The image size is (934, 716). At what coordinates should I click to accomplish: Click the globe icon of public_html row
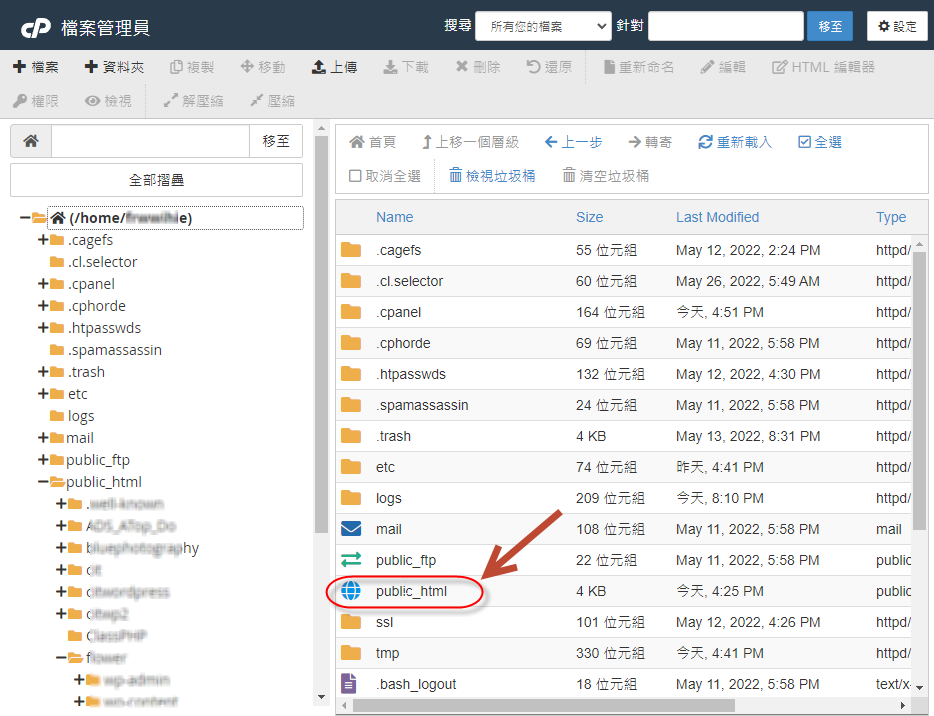[x=351, y=591]
